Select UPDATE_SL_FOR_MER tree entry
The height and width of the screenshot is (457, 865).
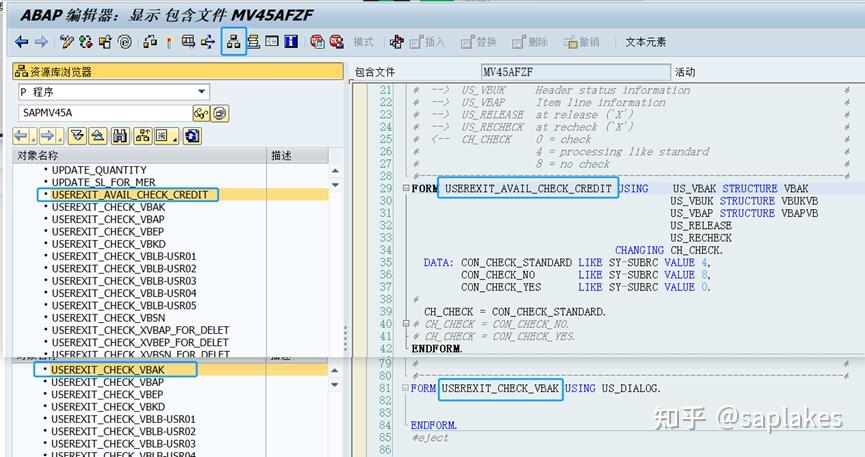(104, 182)
